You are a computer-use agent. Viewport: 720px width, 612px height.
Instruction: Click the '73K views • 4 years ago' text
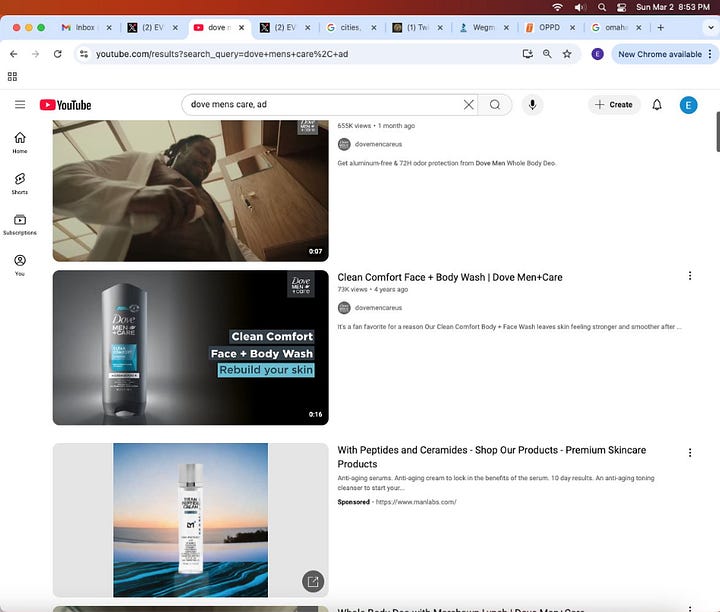372,289
